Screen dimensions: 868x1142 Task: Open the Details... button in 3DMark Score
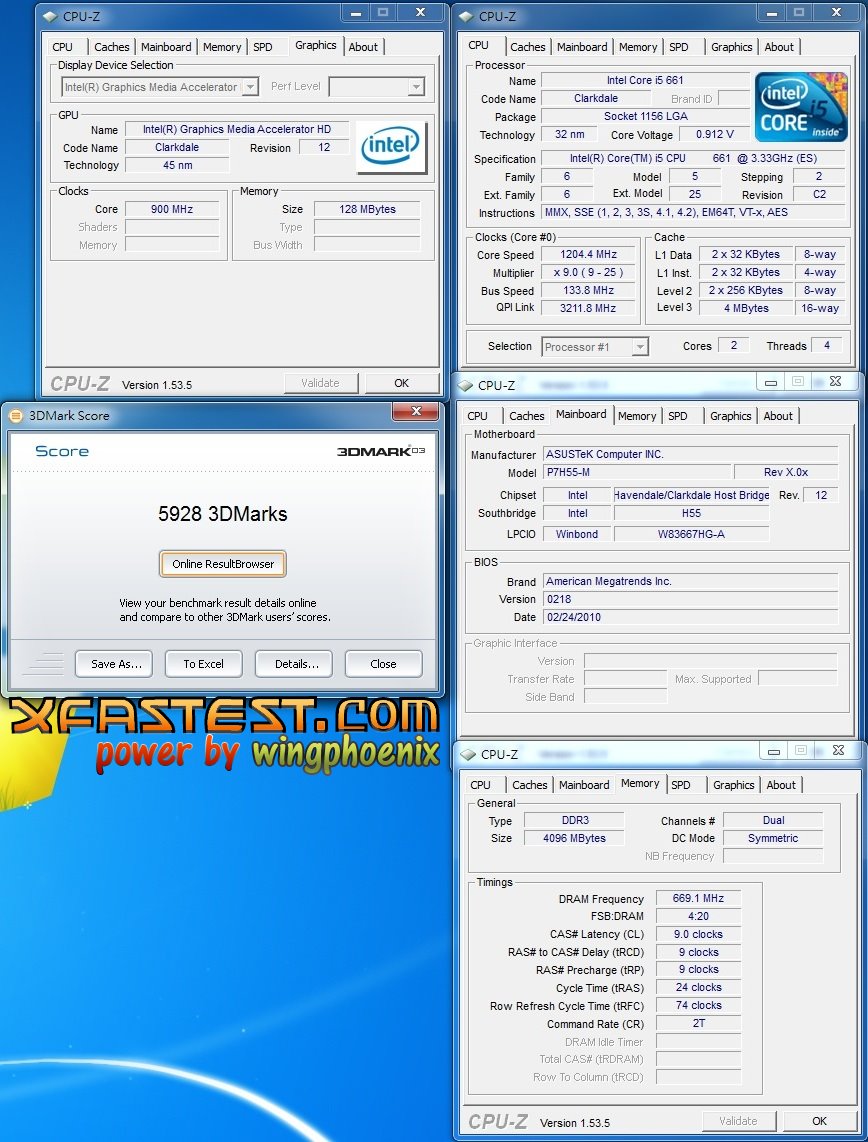(294, 664)
